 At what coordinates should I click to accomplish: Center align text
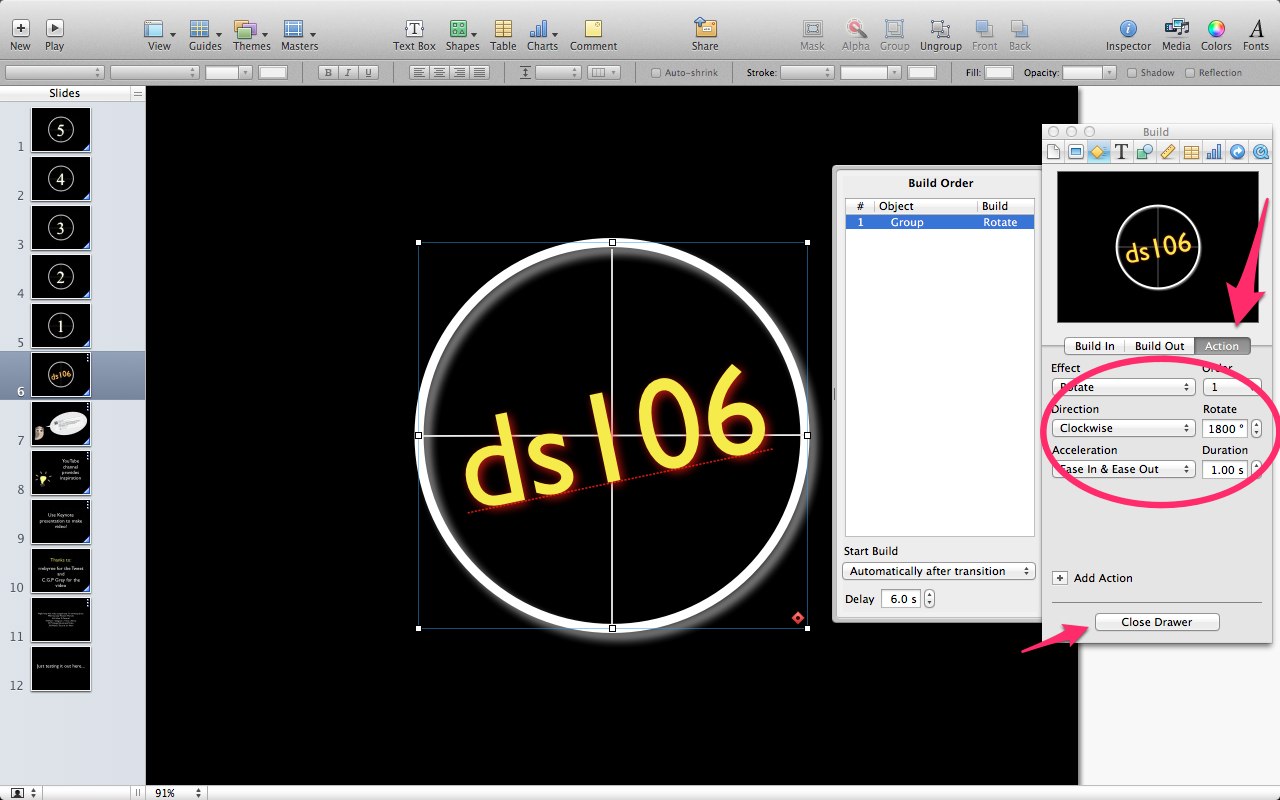439,72
